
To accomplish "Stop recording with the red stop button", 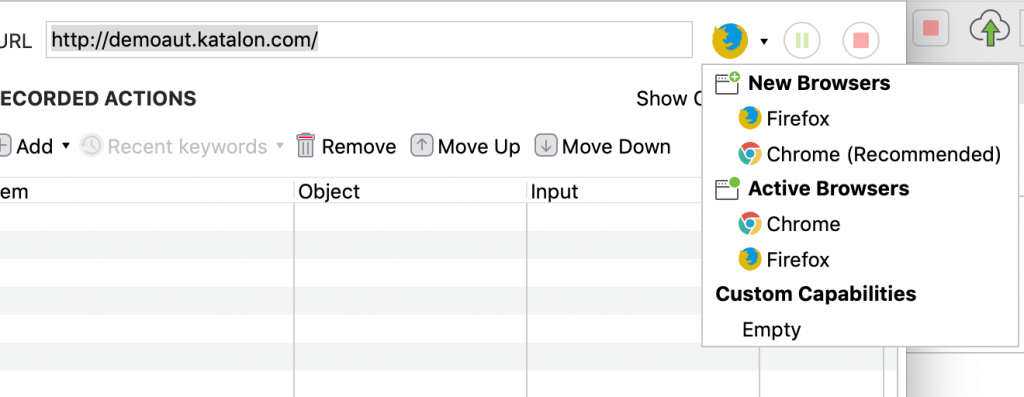I will point(861,41).
